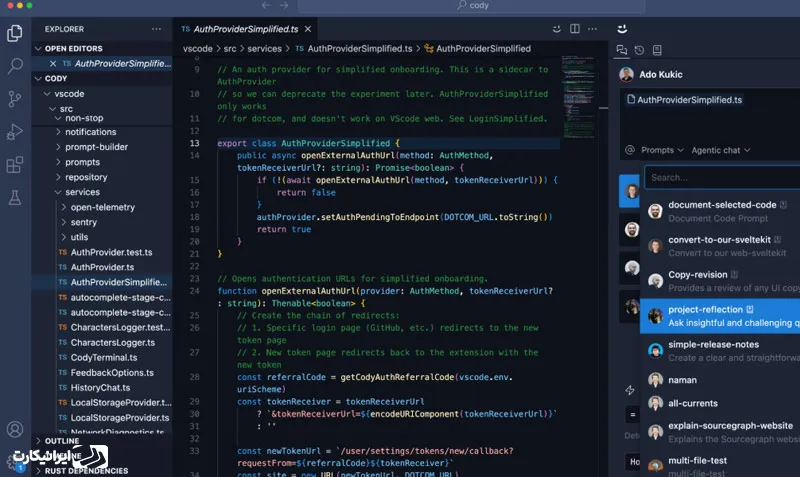Open the Source Control view
Image resolution: width=800 pixels, height=477 pixels.
tap(15, 99)
